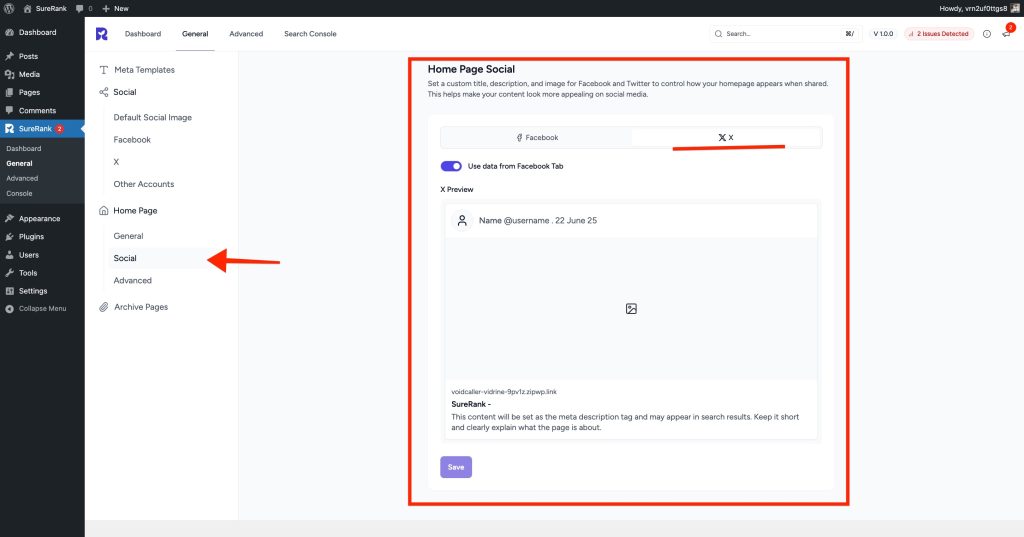
Task: Switch to the Advanced top tab
Action: [246, 34]
